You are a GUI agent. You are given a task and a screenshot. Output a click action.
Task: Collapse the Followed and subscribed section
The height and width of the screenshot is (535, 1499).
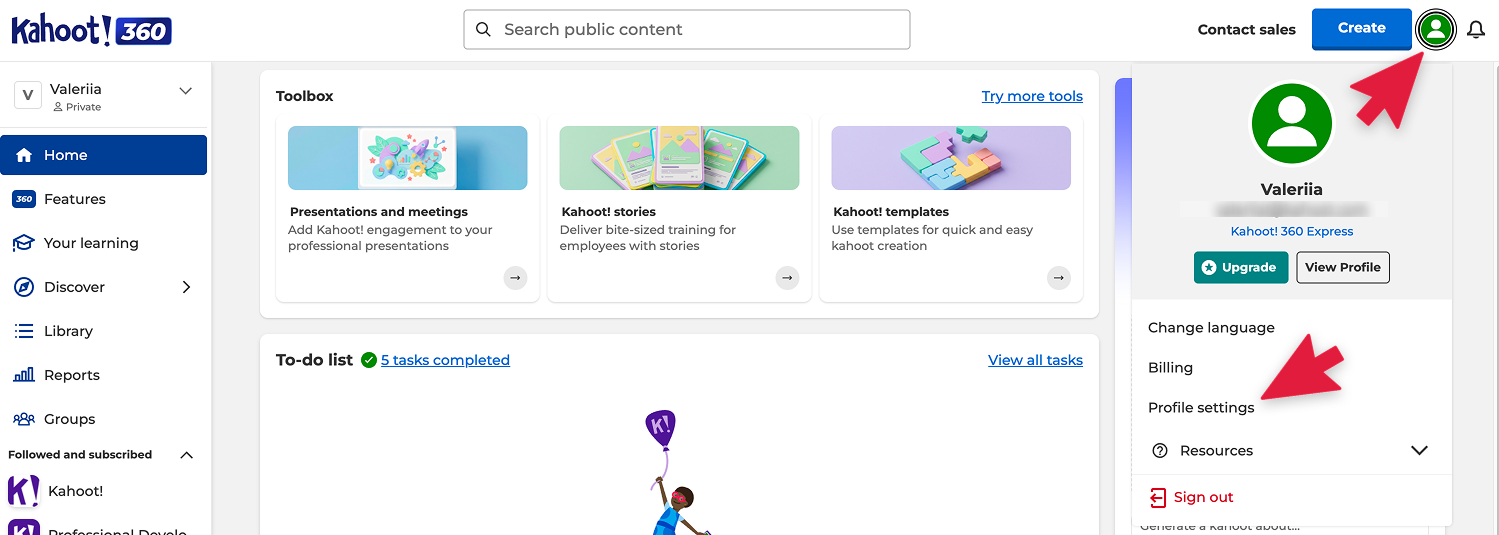click(x=186, y=455)
